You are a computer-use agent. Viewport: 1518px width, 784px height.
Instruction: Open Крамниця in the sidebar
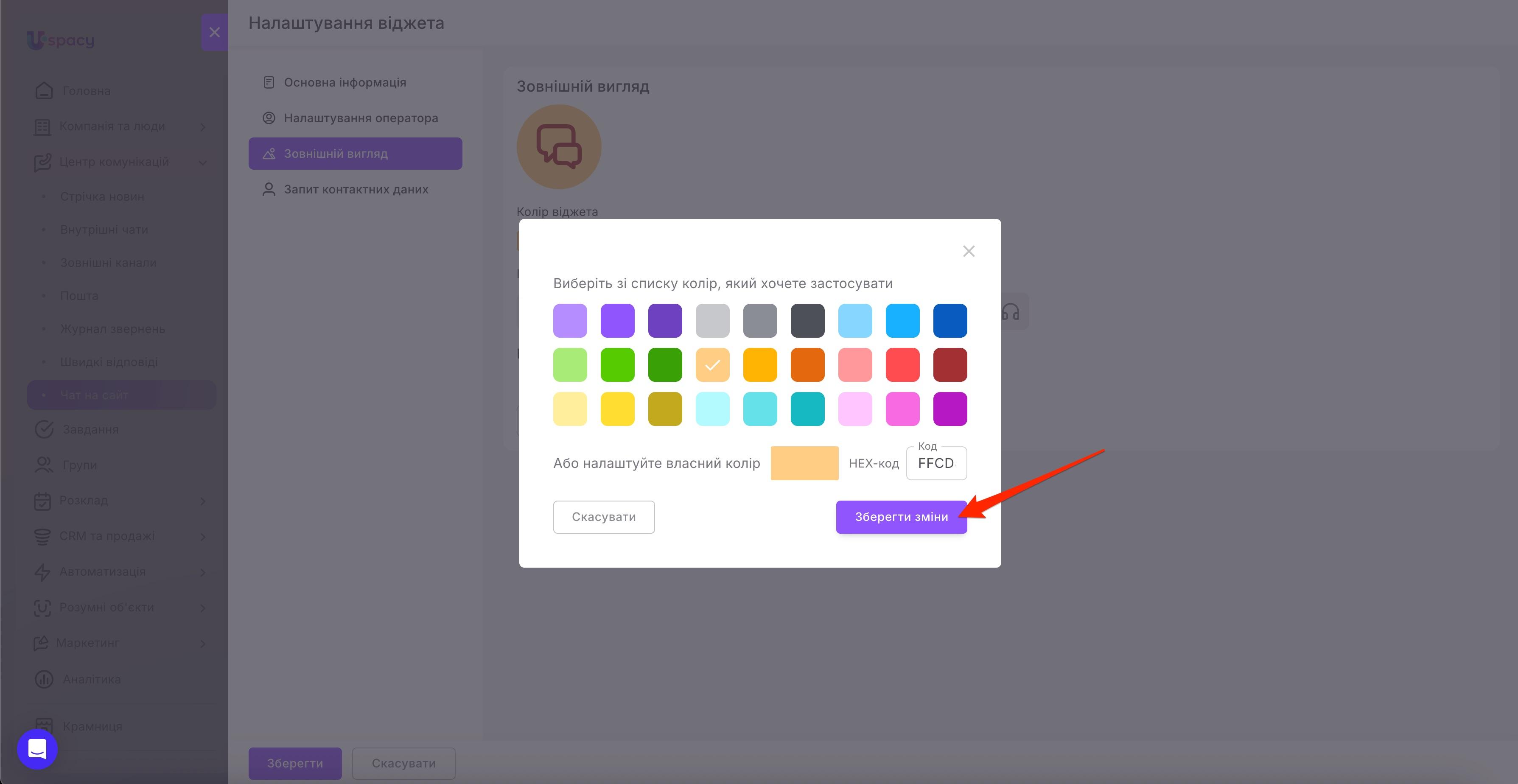click(x=92, y=726)
